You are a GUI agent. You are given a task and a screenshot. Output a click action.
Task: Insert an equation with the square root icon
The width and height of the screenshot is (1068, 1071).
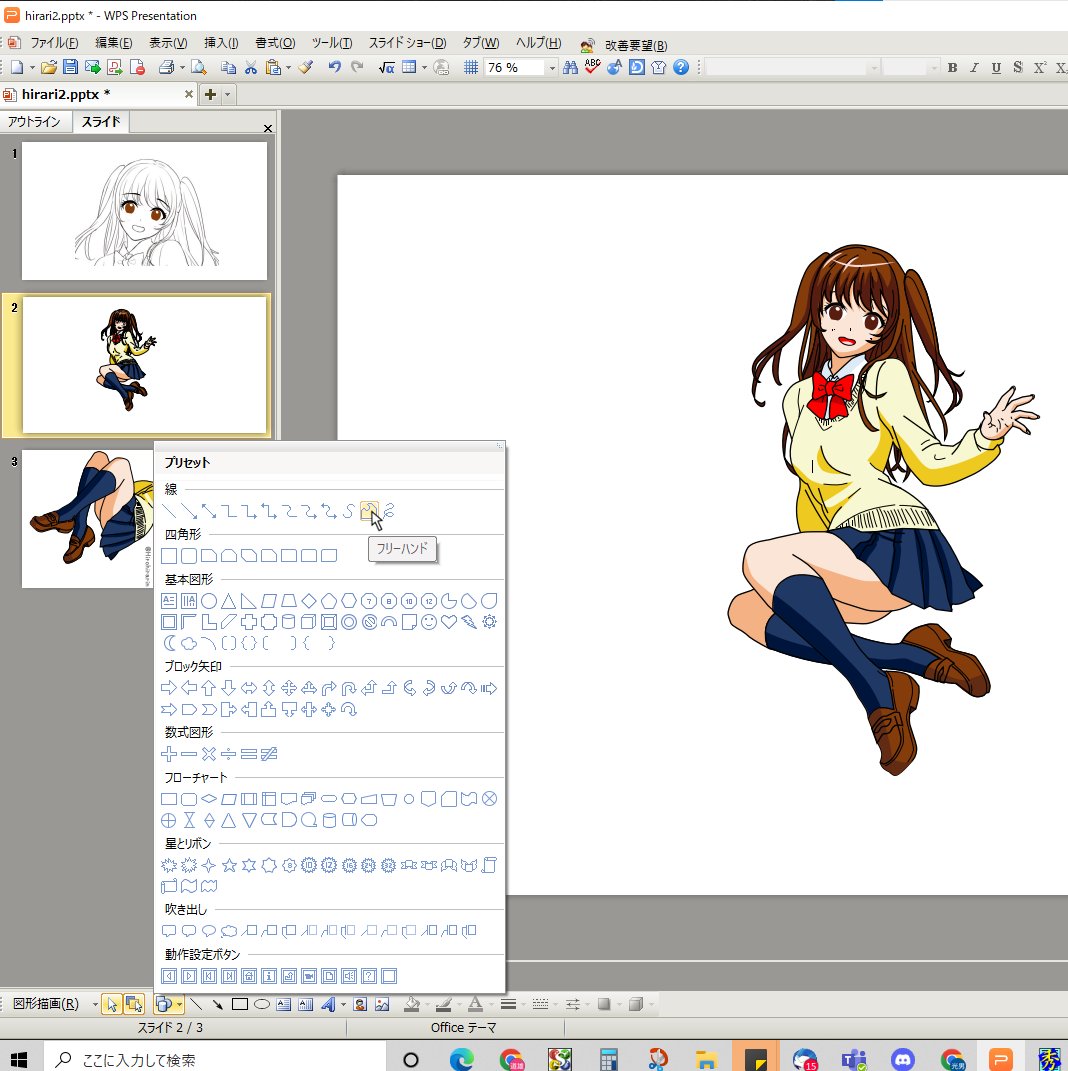(387, 67)
